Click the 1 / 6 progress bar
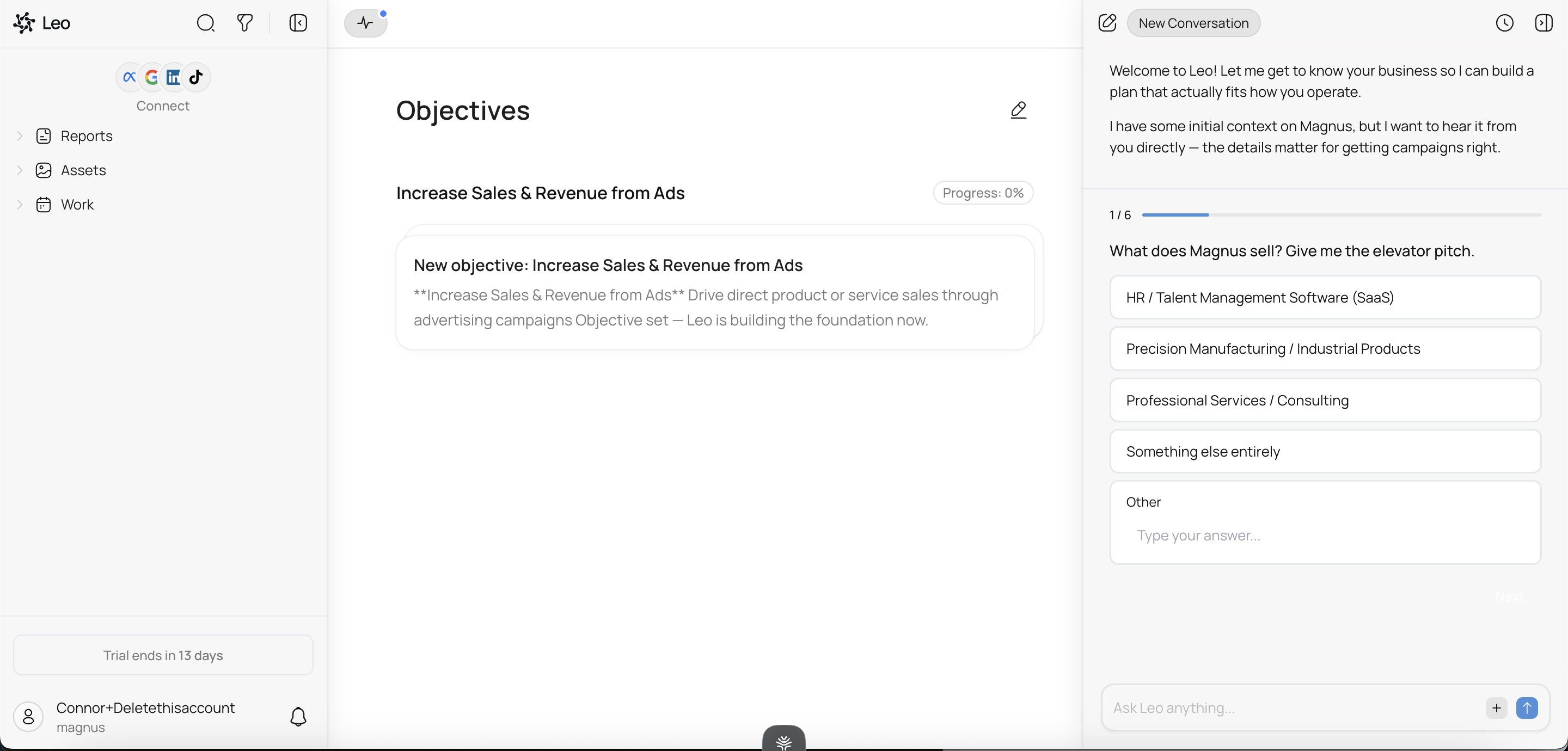 [x=1341, y=215]
